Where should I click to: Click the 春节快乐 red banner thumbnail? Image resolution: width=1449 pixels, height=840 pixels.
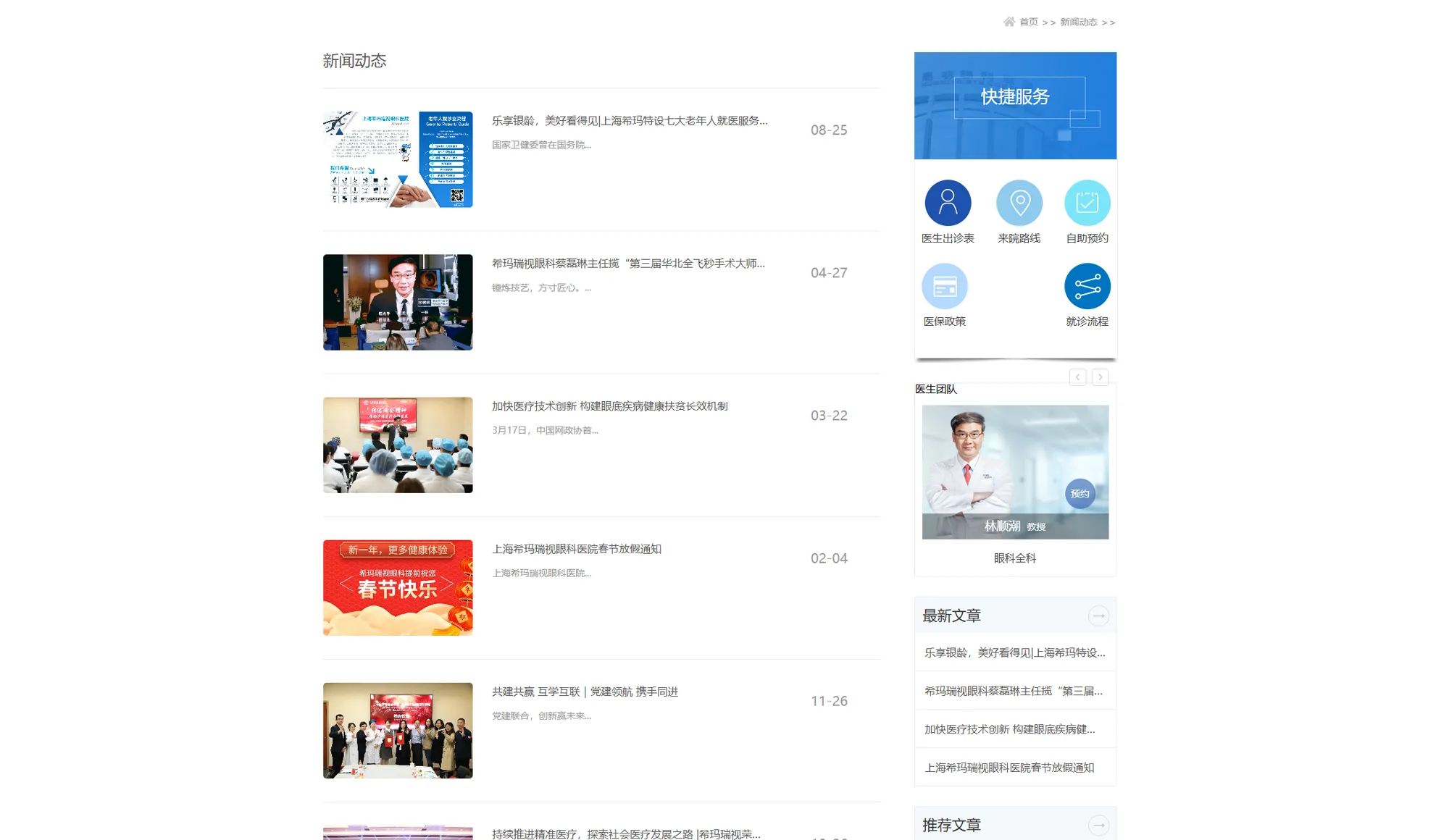point(398,588)
